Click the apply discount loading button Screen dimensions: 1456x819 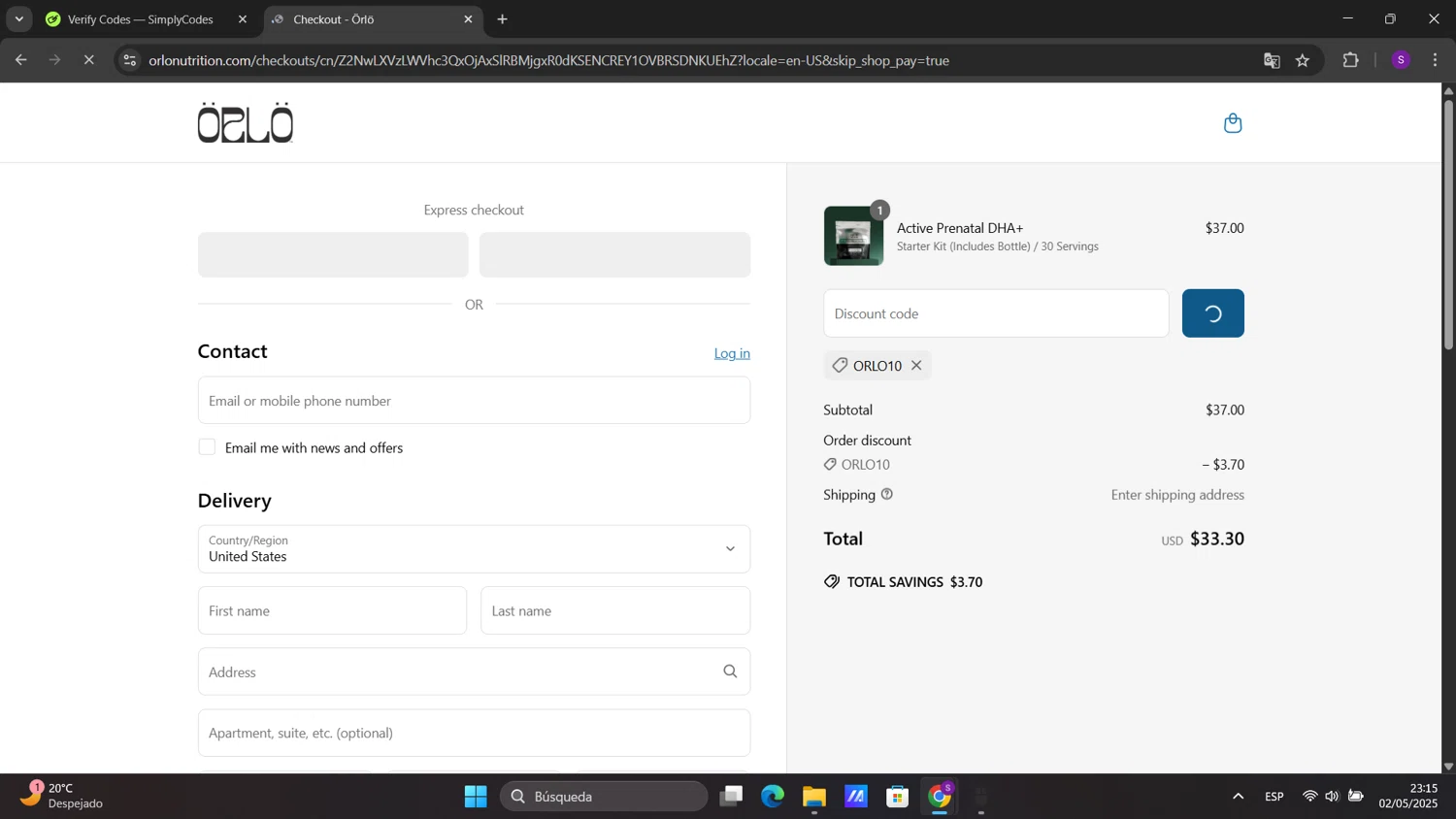click(1213, 313)
